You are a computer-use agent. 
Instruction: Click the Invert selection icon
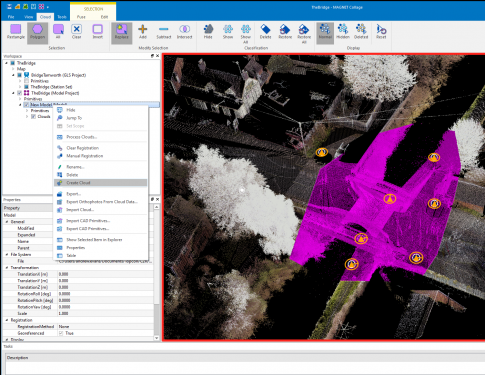(97, 32)
